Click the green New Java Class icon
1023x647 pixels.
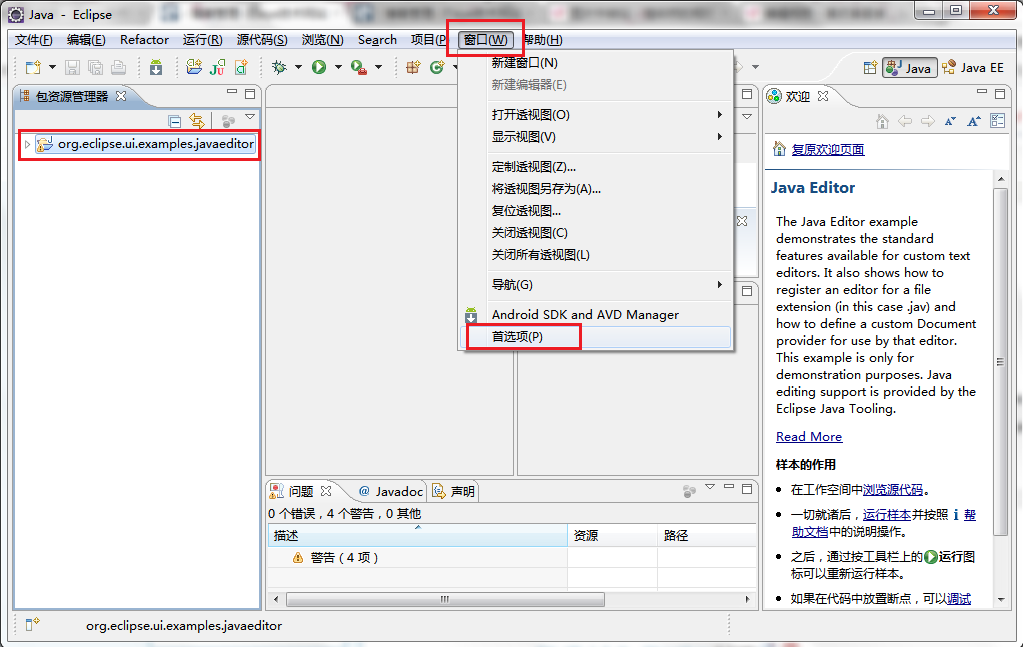241,67
